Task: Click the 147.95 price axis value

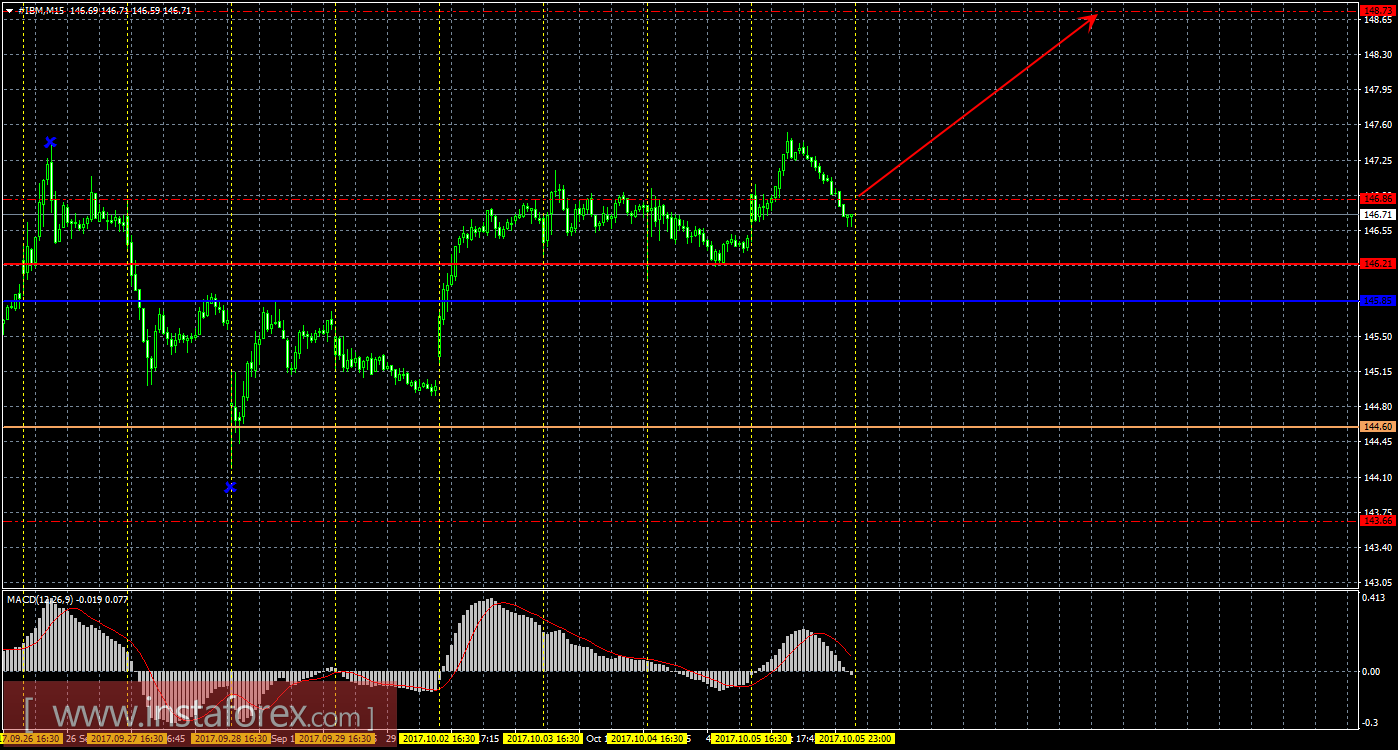Action: [1376, 90]
